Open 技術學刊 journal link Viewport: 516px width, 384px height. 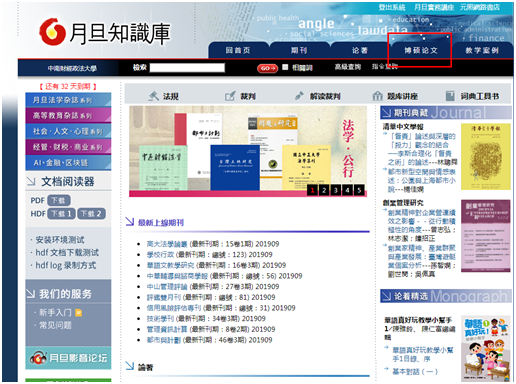(160, 319)
